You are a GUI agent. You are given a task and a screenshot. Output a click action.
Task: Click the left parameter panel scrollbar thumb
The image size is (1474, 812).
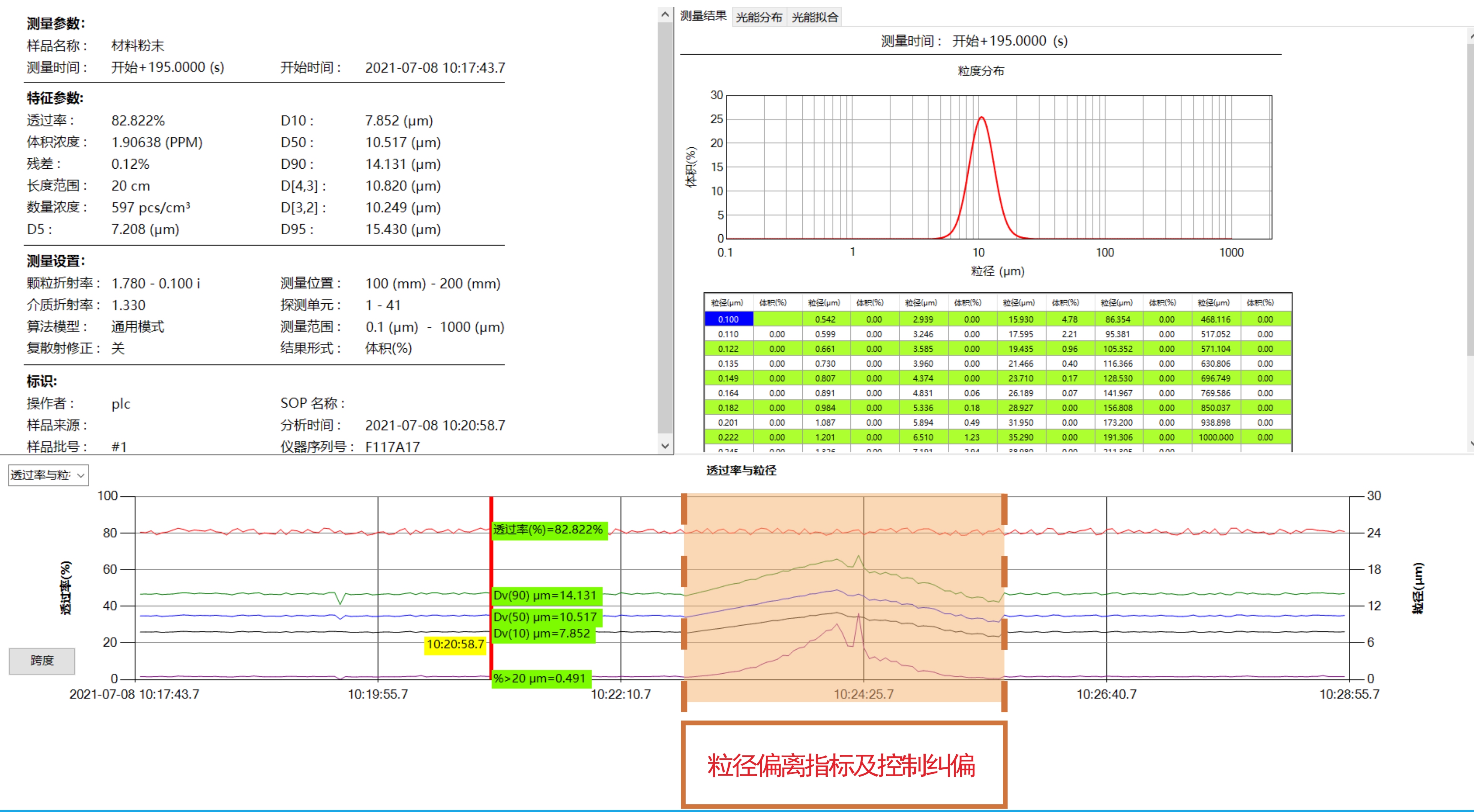tap(664, 229)
